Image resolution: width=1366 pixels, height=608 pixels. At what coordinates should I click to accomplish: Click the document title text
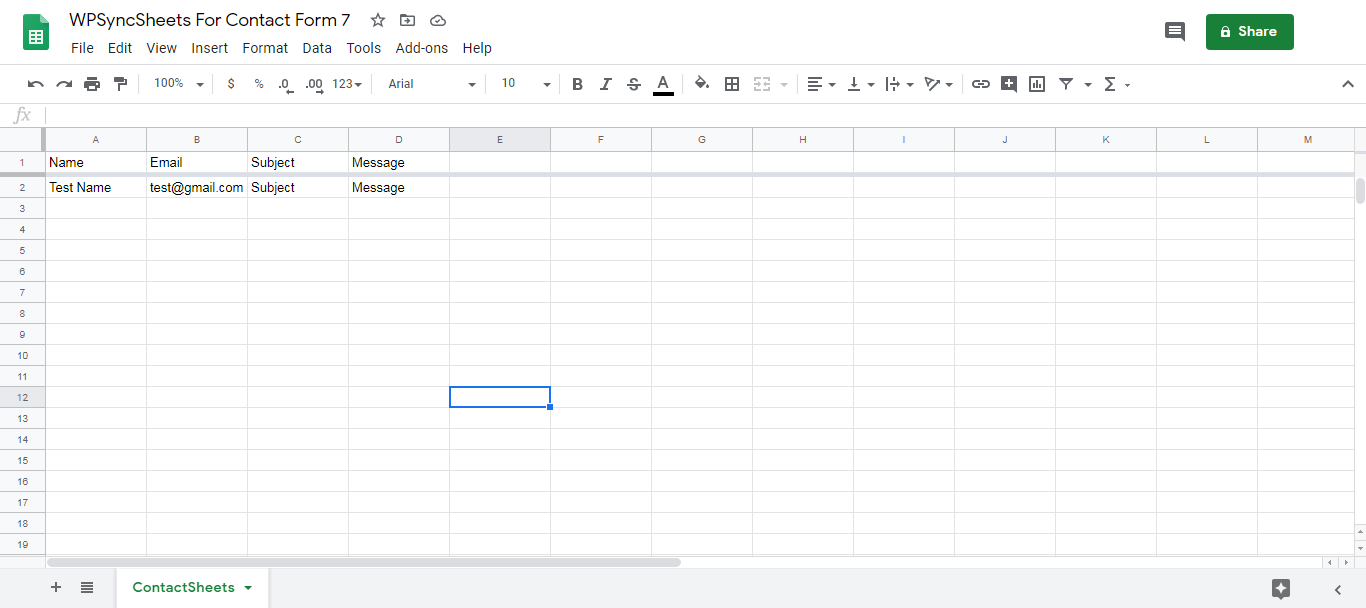209,20
